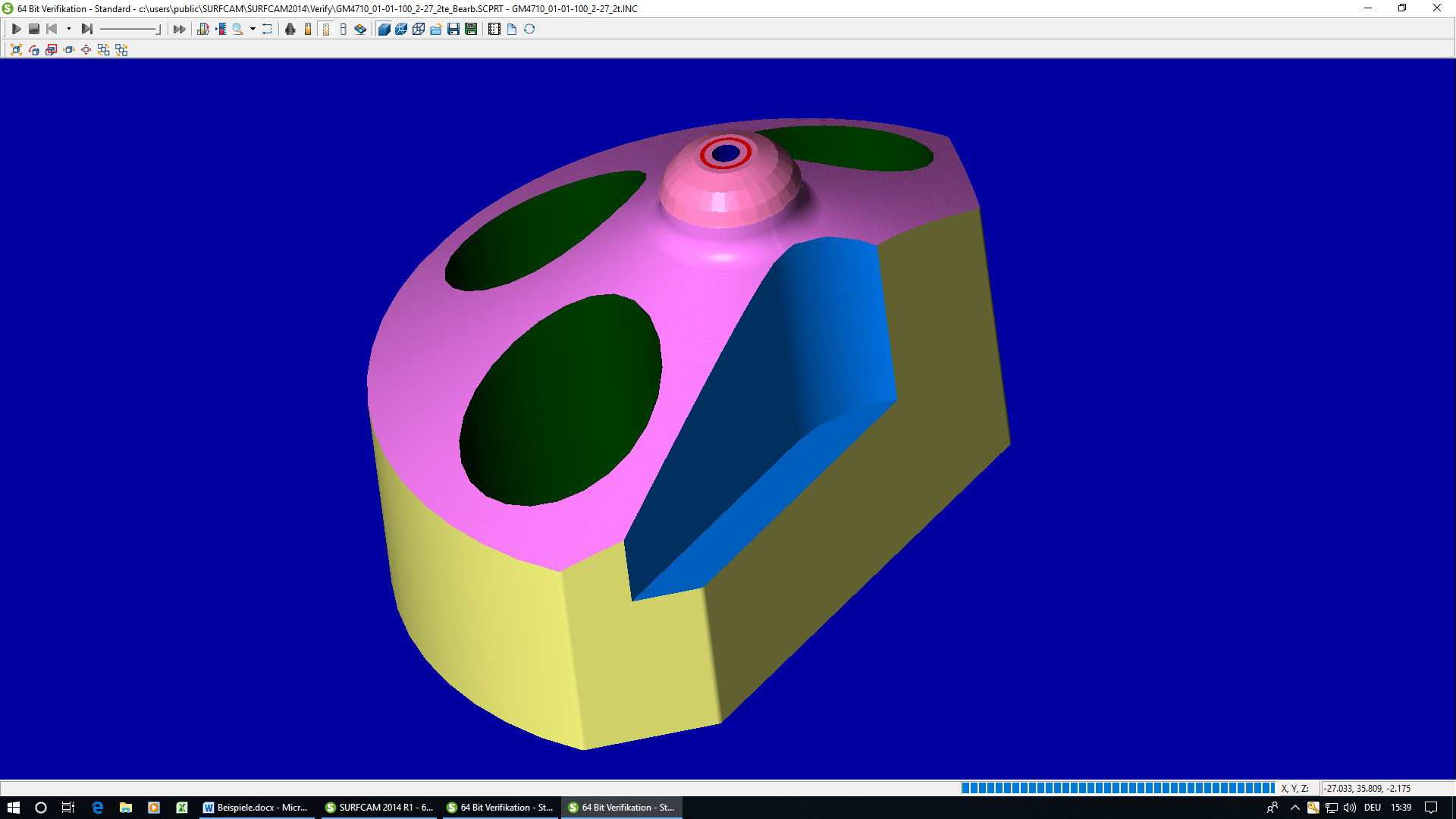
Task: Click the fast forward simulation icon
Action: pos(179,29)
